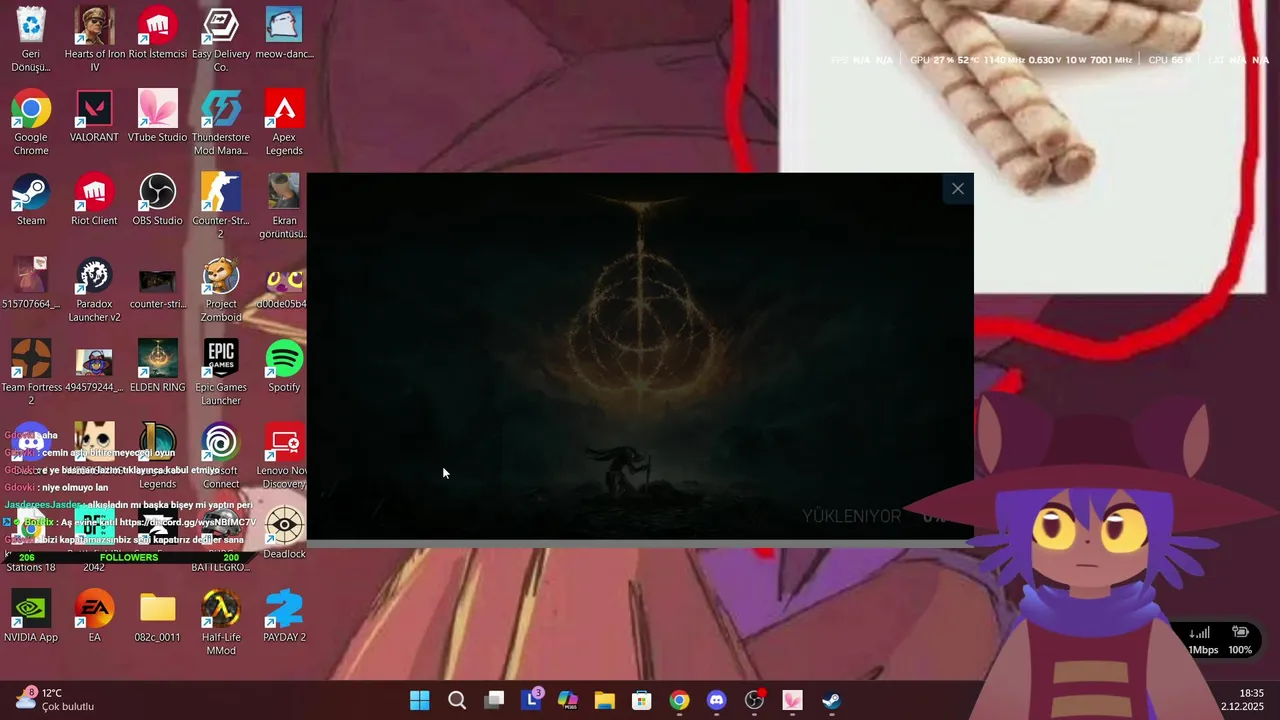Launch the ELDEN RING desktop shortcut

[157, 367]
